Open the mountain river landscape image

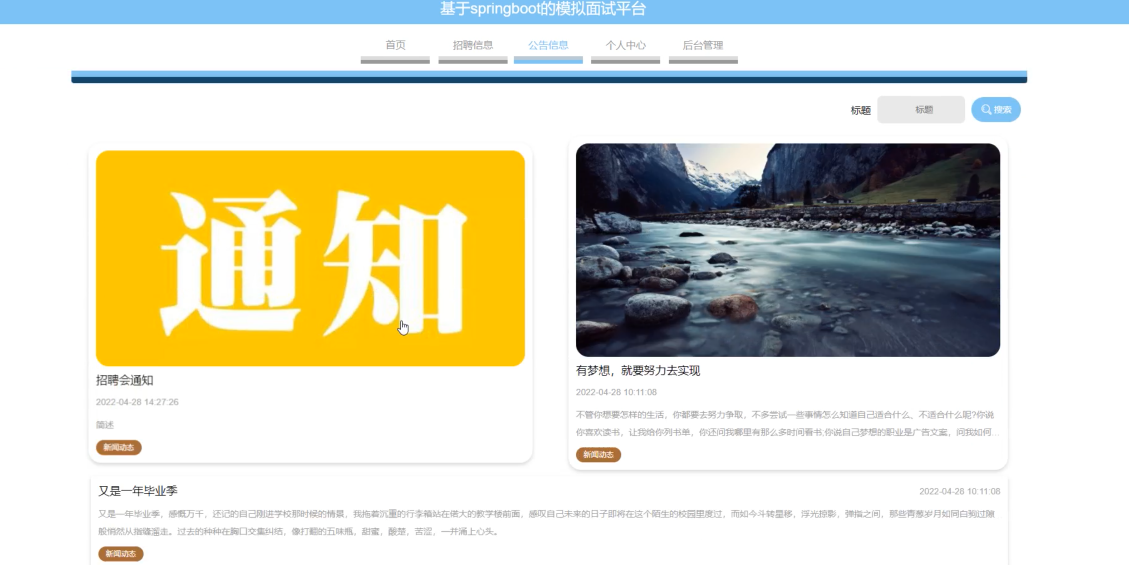(788, 250)
